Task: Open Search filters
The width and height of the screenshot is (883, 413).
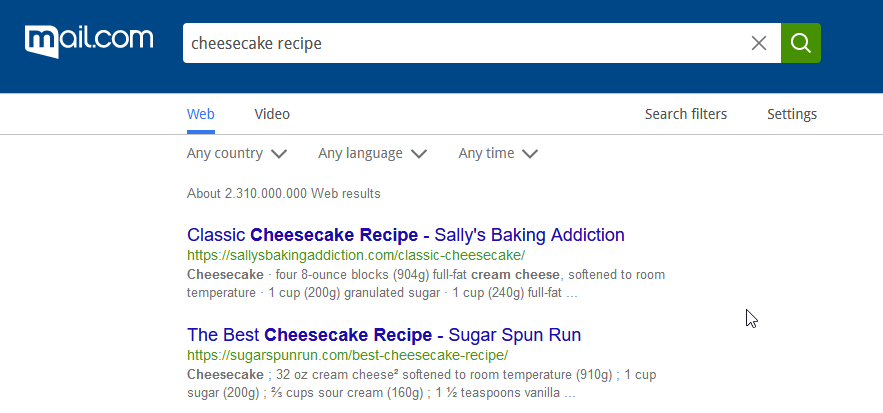Action: (685, 114)
